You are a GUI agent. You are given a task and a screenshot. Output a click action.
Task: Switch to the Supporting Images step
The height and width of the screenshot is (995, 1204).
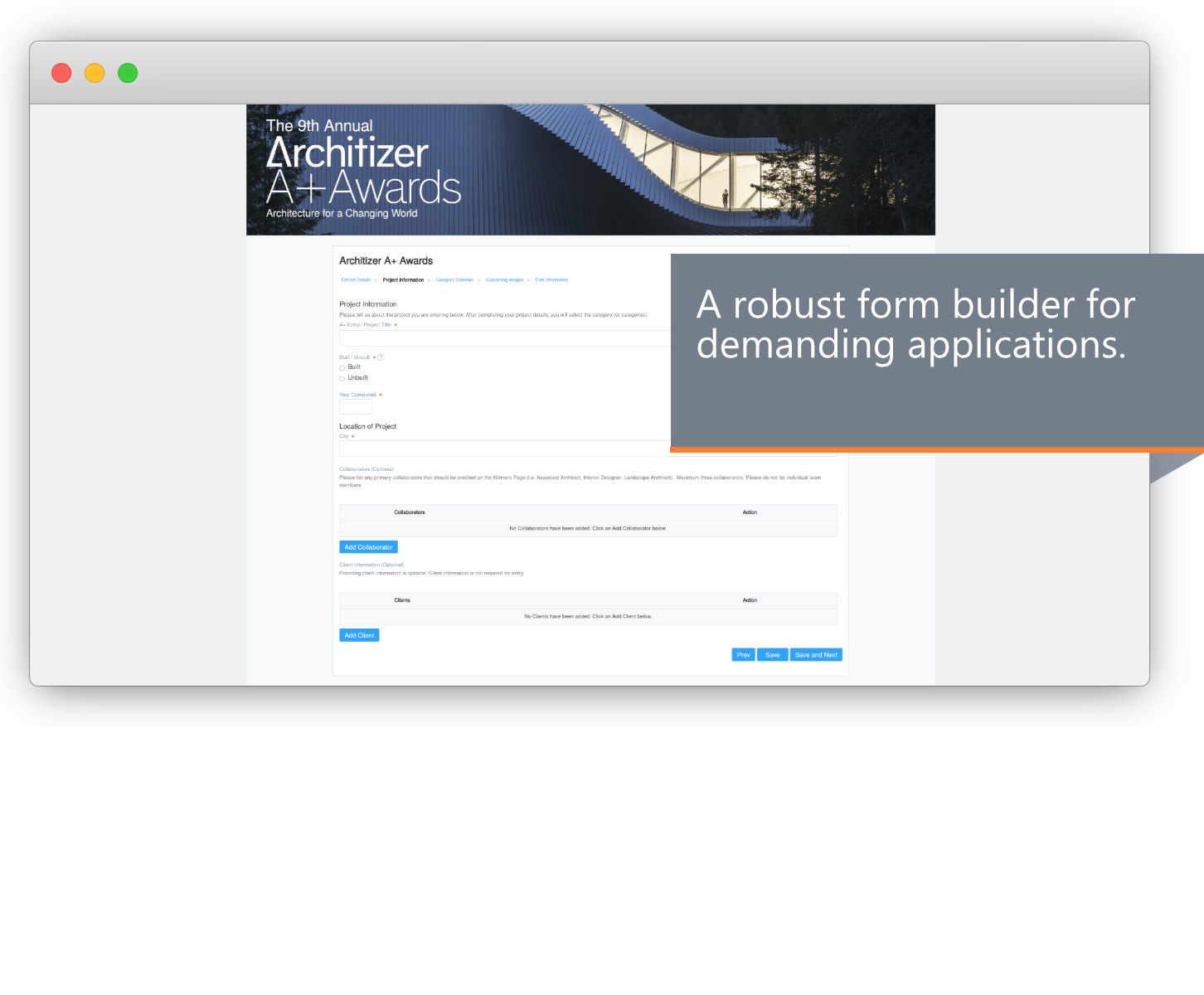coord(504,280)
